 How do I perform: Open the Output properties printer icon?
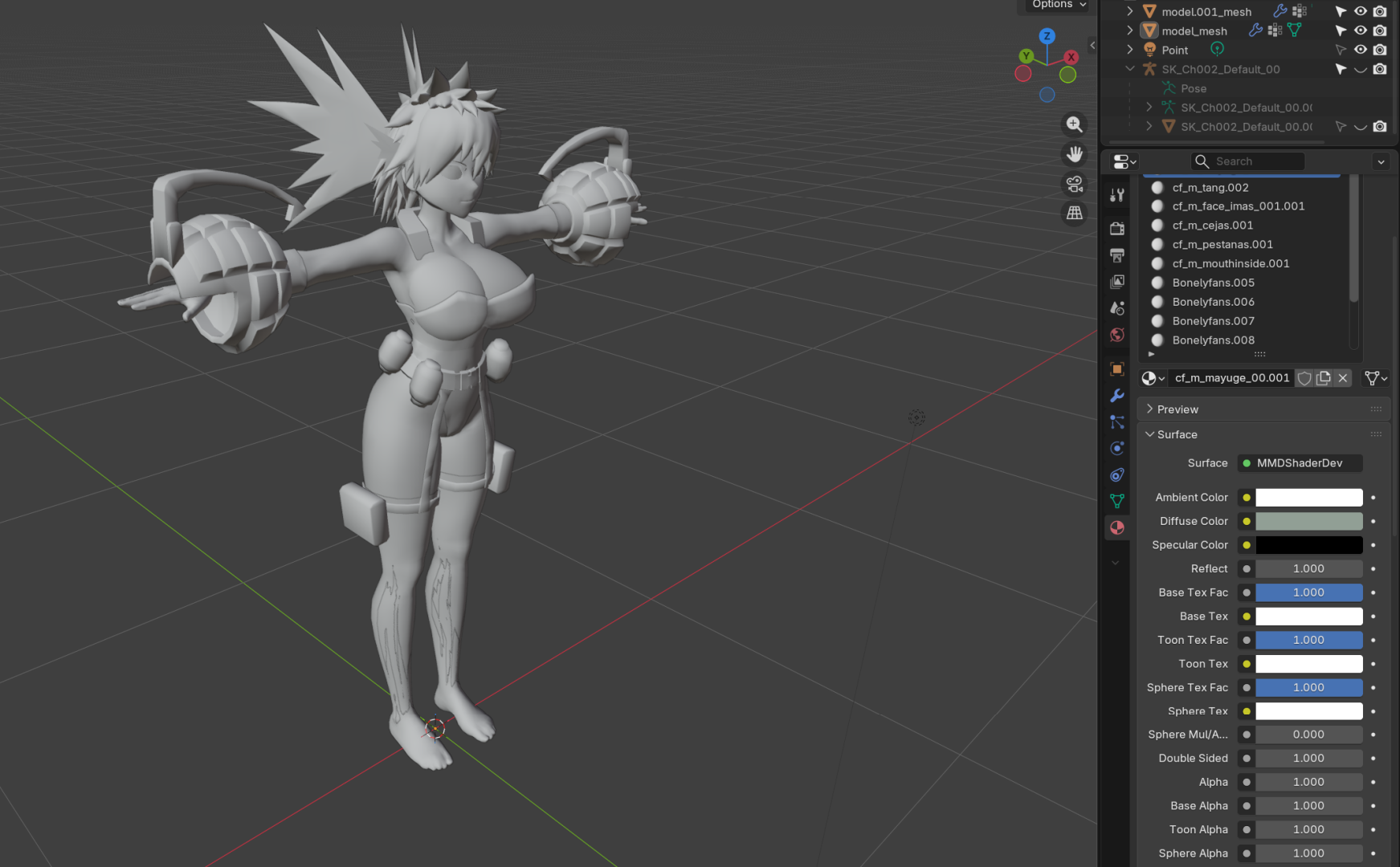(x=1117, y=255)
